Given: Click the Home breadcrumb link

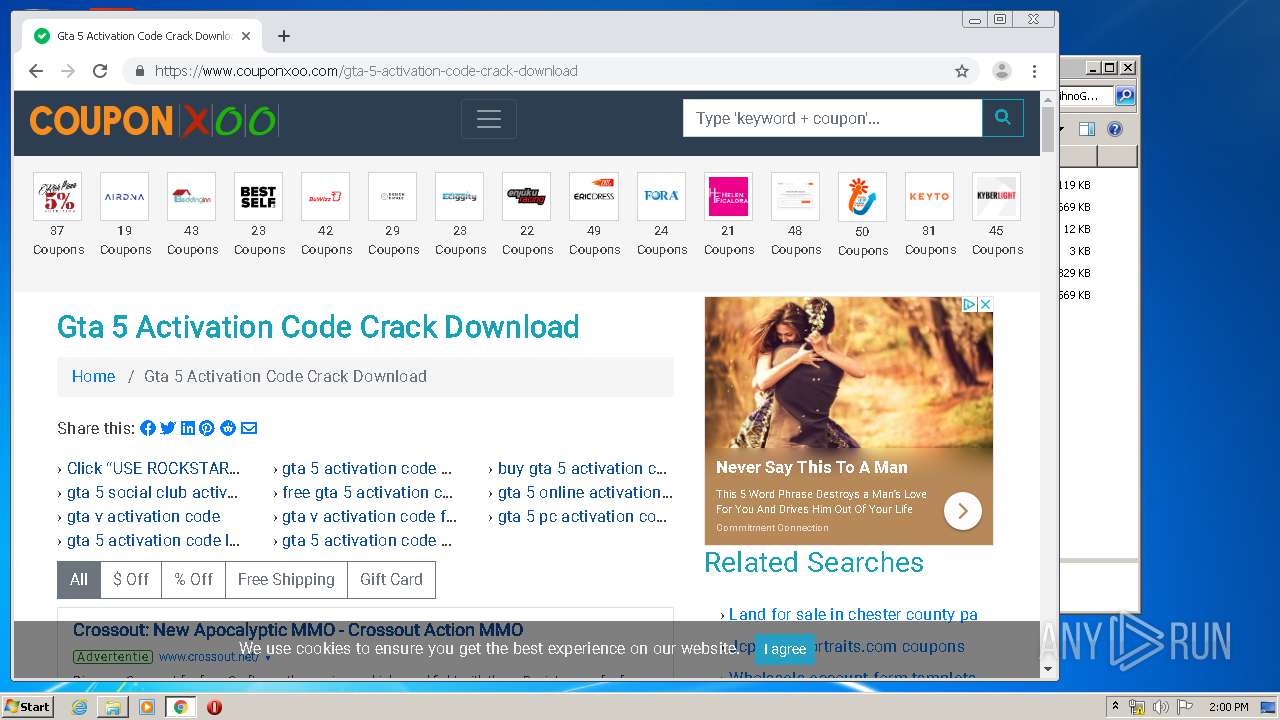Looking at the screenshot, I should pyautogui.click(x=93, y=376).
